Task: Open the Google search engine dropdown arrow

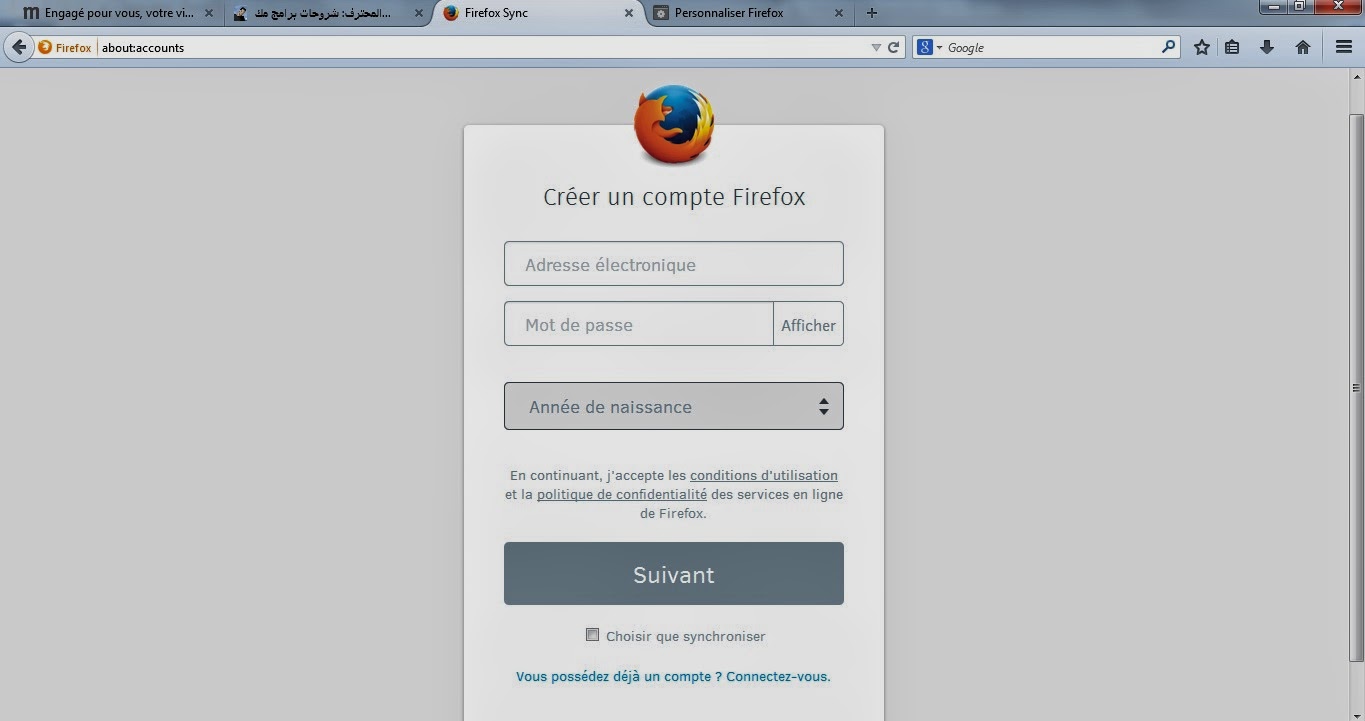Action: [x=939, y=47]
